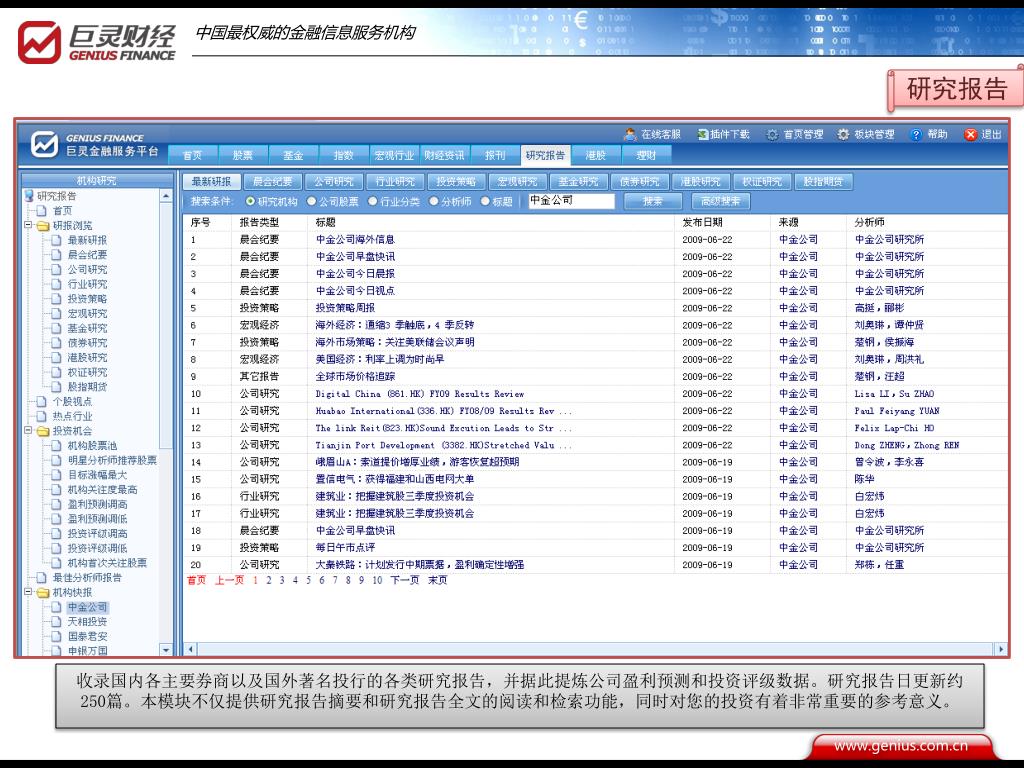The height and width of the screenshot is (768, 1024).
Task: Click the 研究报告 tree root icon
Action: (x=29, y=195)
